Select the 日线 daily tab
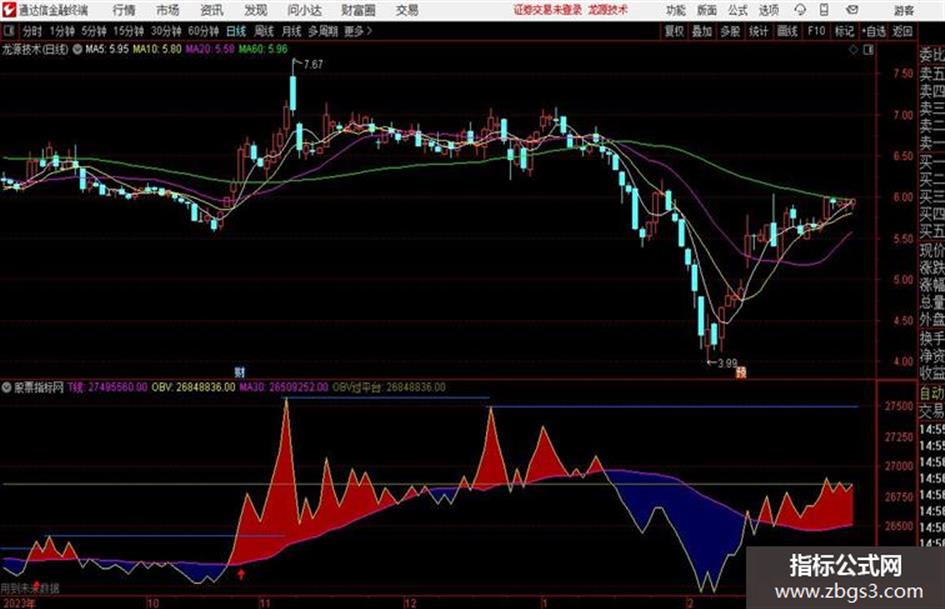This screenshot has width=945, height=609. (236, 31)
